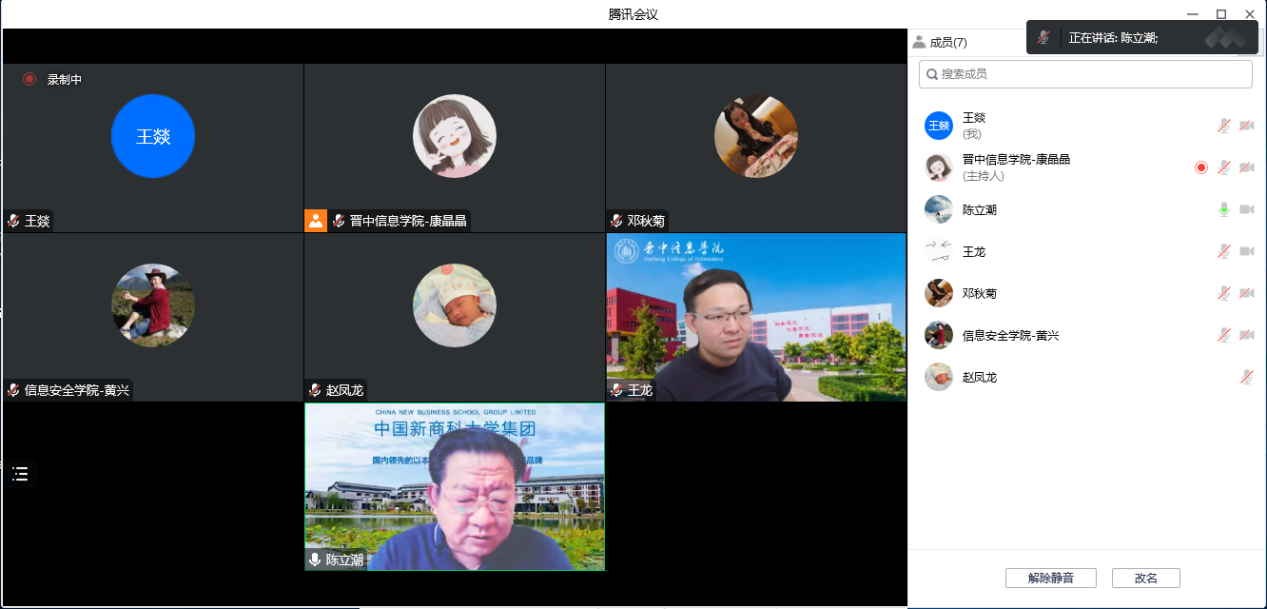
Task: Select 陈立潮 in the member list
Action: point(979,210)
